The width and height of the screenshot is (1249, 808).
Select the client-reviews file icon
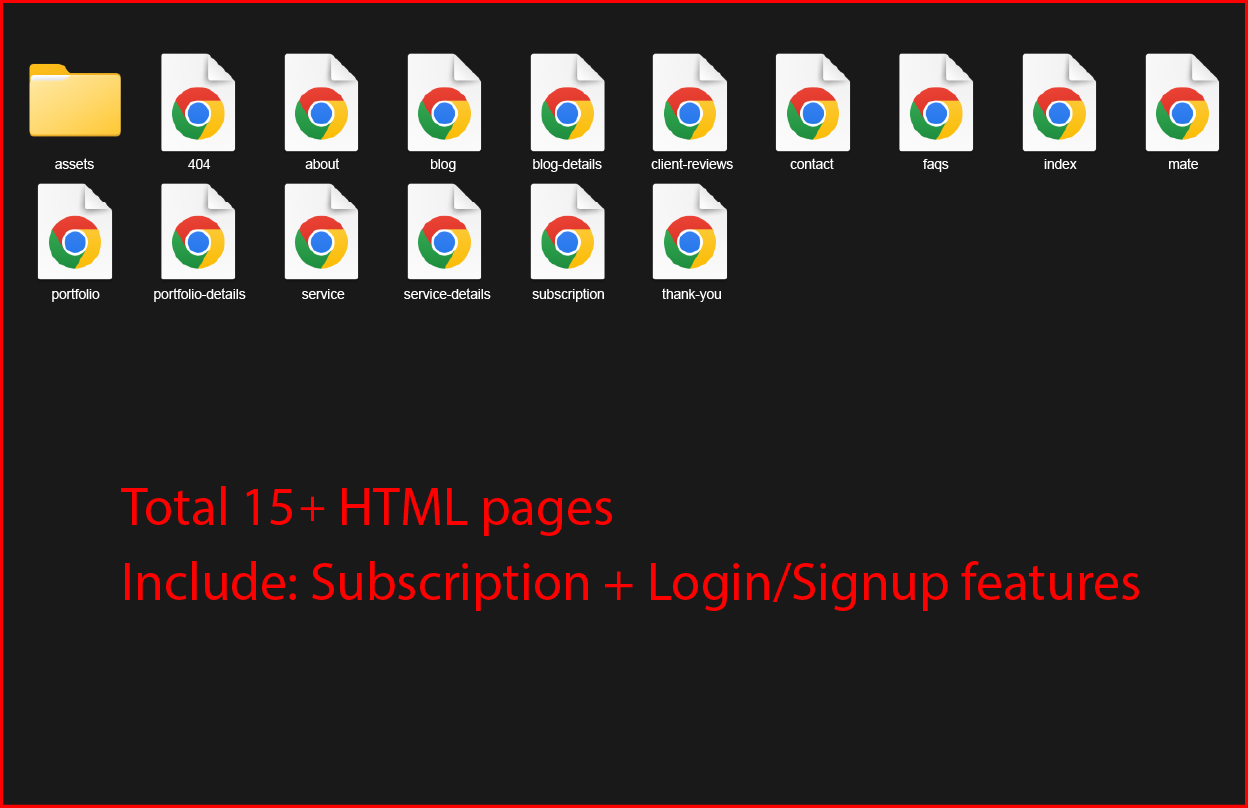click(x=690, y=102)
